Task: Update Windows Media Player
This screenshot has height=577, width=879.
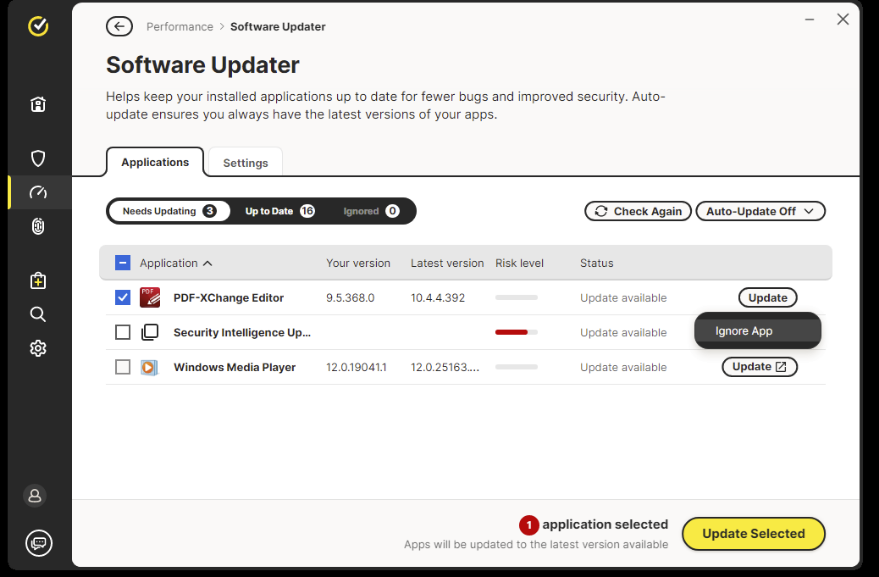Action: pos(760,367)
